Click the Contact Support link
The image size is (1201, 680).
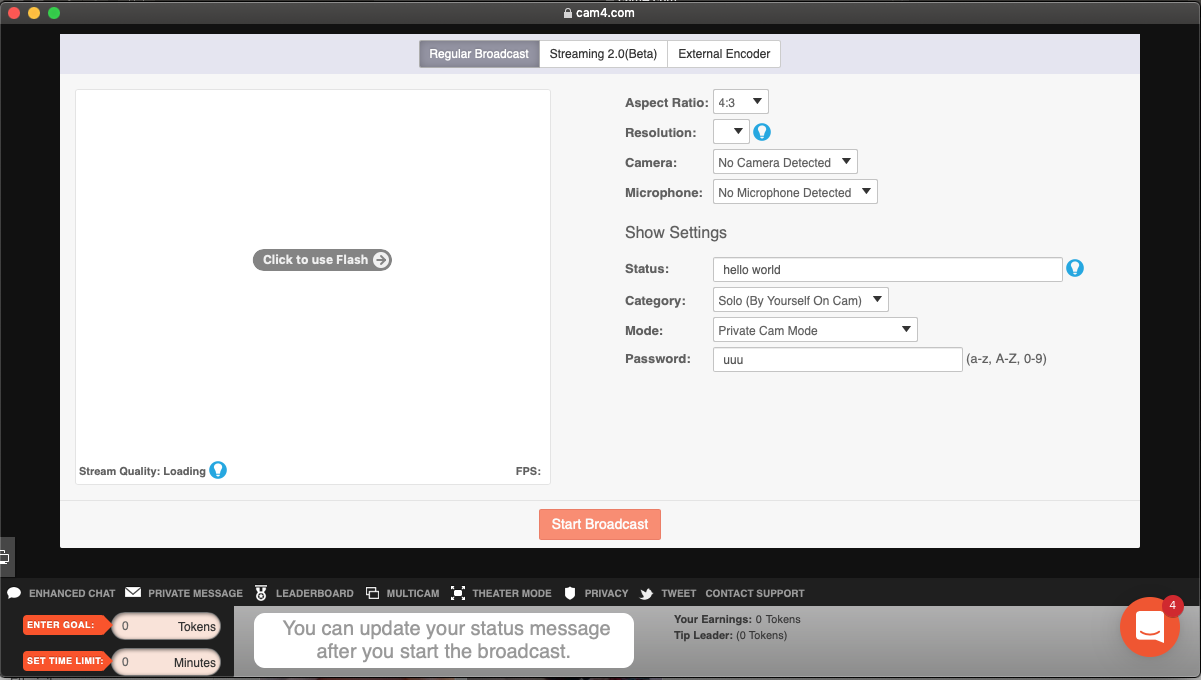[x=754, y=593]
